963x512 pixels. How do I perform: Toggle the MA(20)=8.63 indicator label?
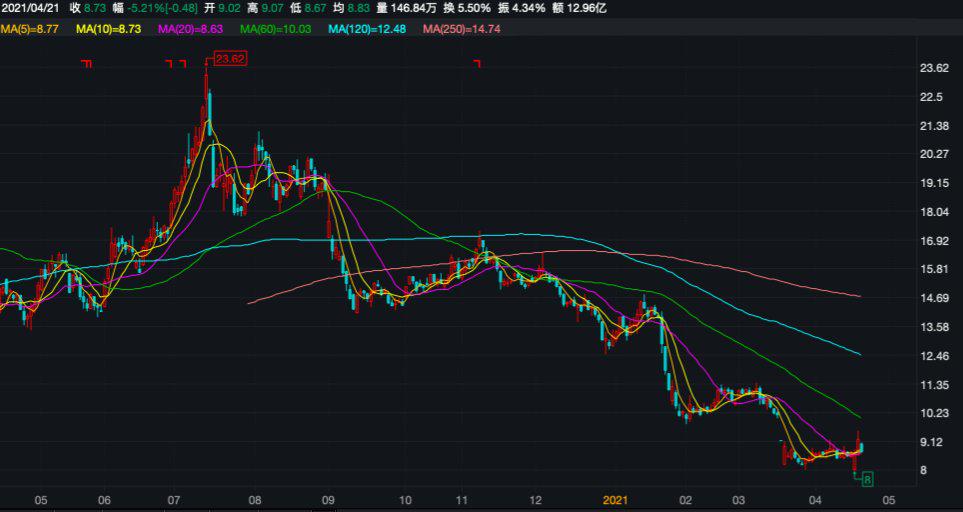[191, 29]
